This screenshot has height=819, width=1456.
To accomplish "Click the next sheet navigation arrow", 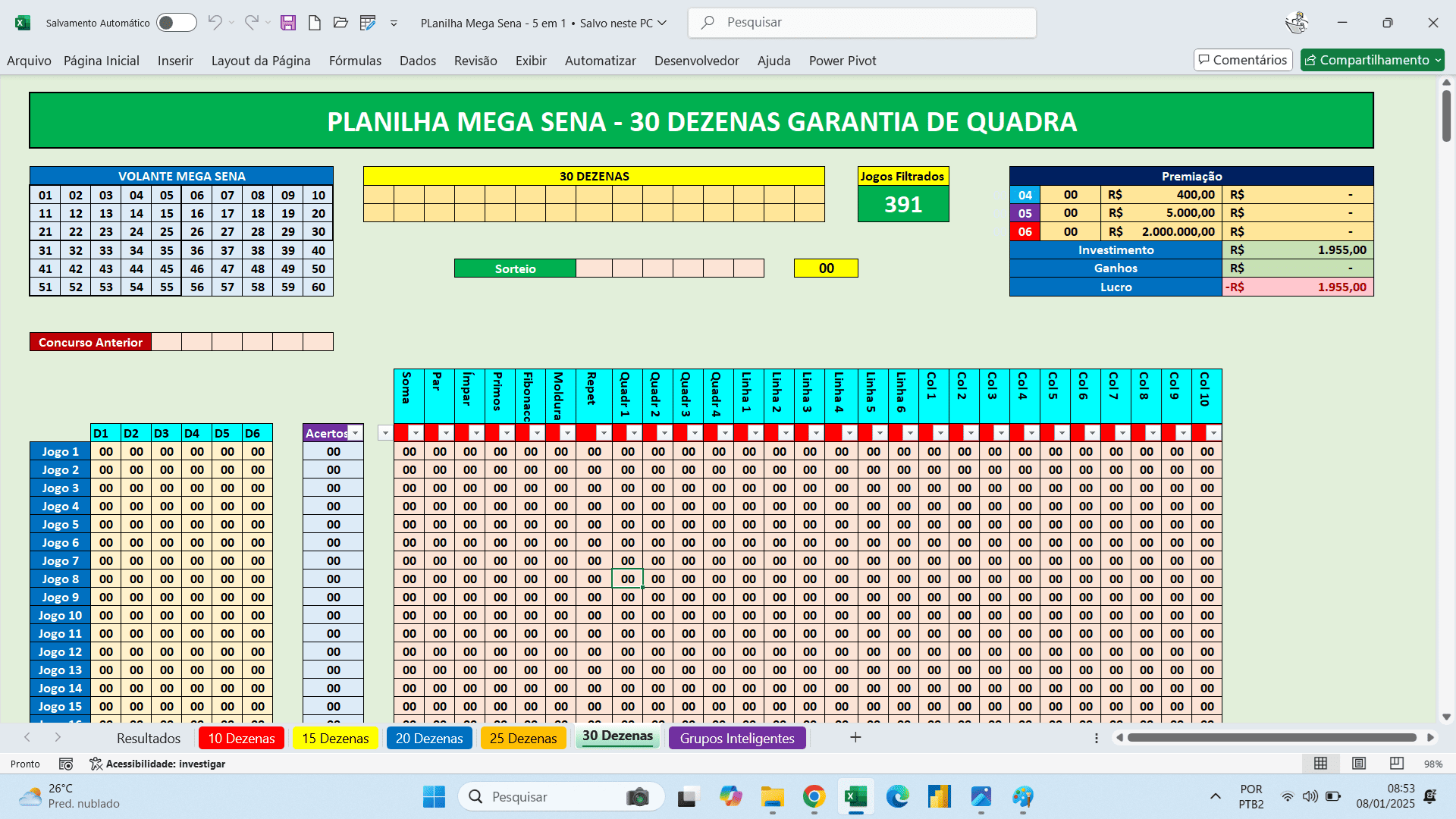I will tap(58, 737).
